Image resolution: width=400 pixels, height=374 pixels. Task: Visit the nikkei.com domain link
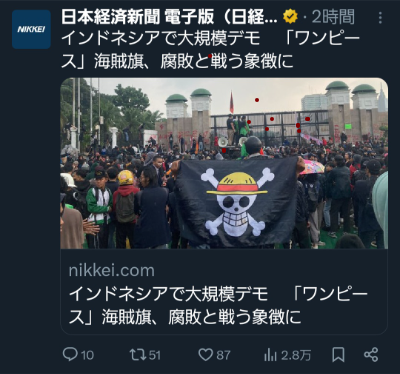click(112, 270)
